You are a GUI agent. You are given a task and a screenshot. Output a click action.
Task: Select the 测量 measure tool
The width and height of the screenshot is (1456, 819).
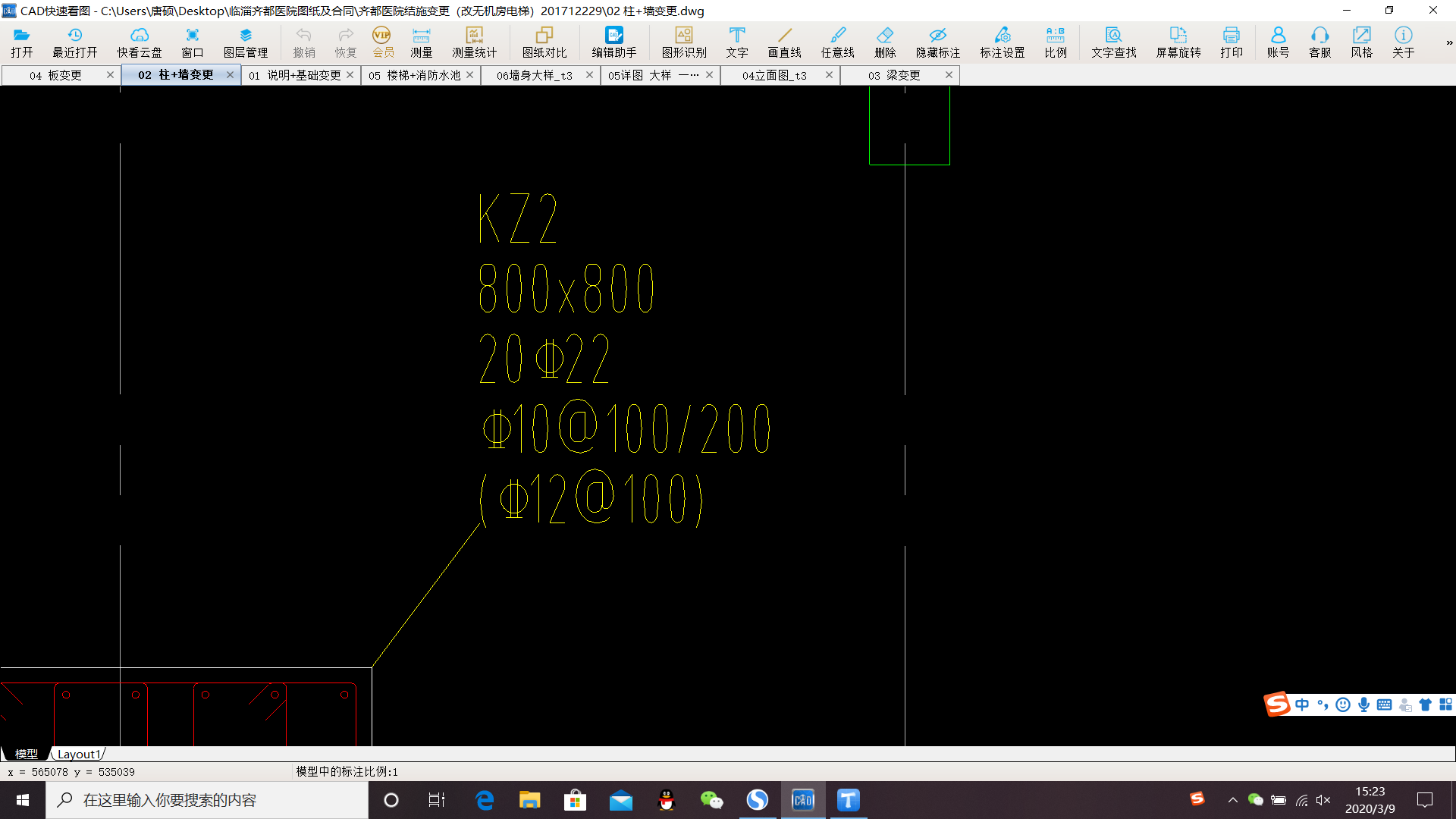coord(422,42)
